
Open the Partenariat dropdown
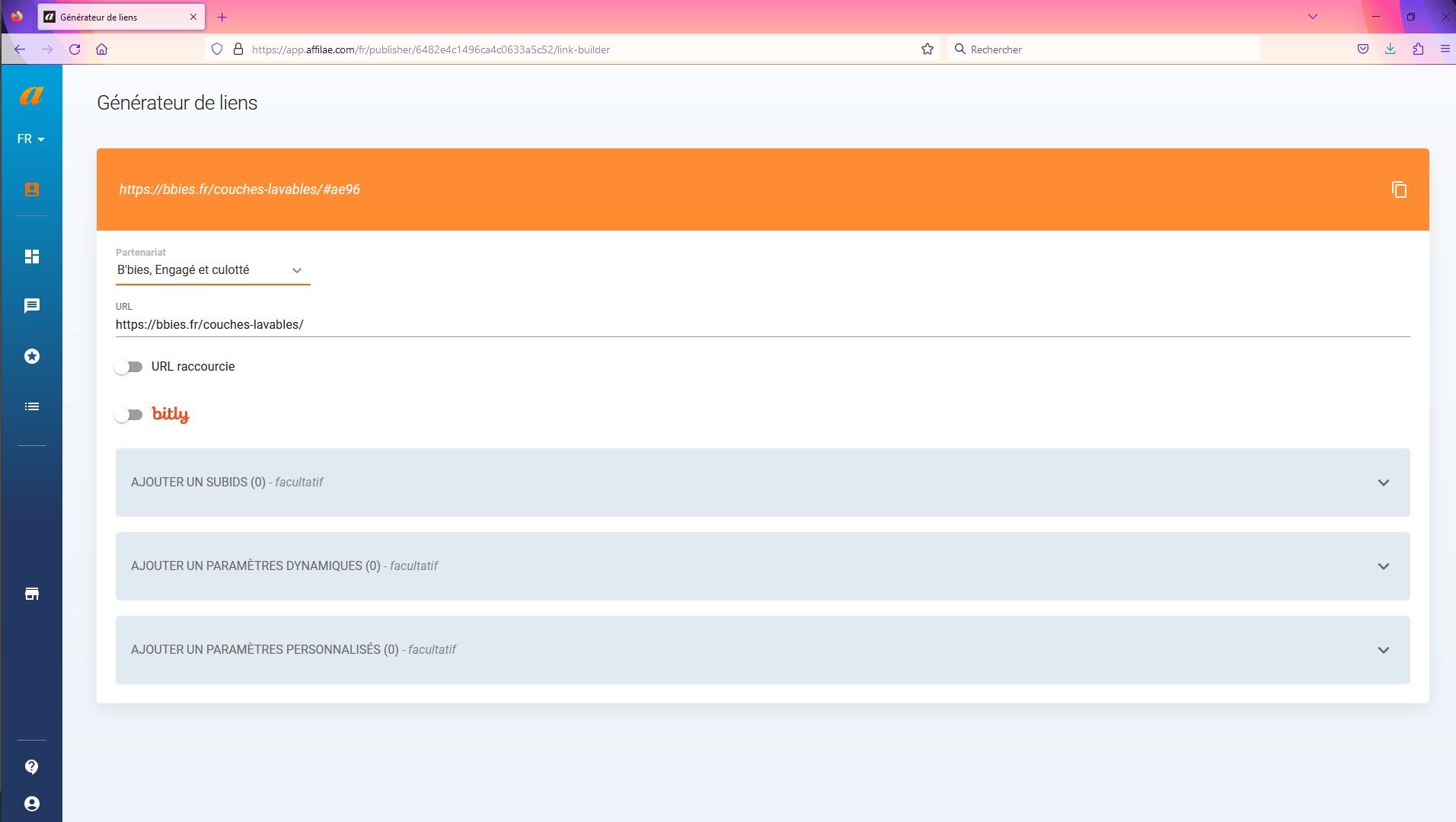click(212, 270)
